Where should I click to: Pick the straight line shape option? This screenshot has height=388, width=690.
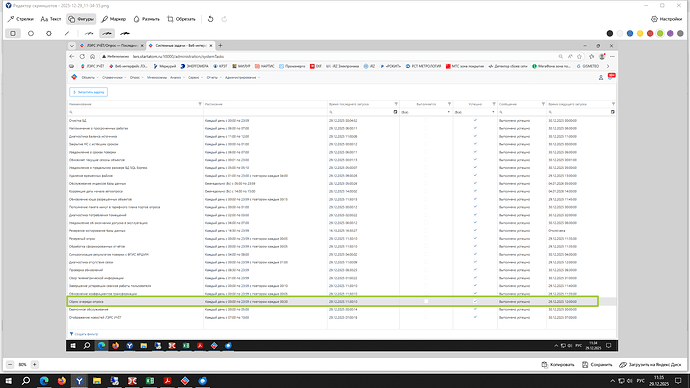(x=67, y=33)
